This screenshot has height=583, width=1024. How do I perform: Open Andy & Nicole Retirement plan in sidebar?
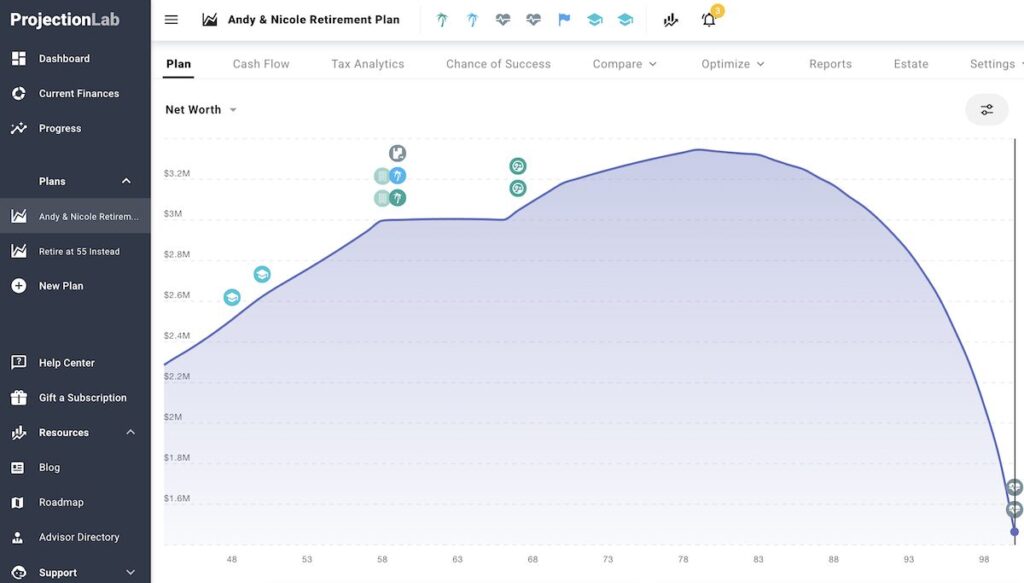point(75,216)
